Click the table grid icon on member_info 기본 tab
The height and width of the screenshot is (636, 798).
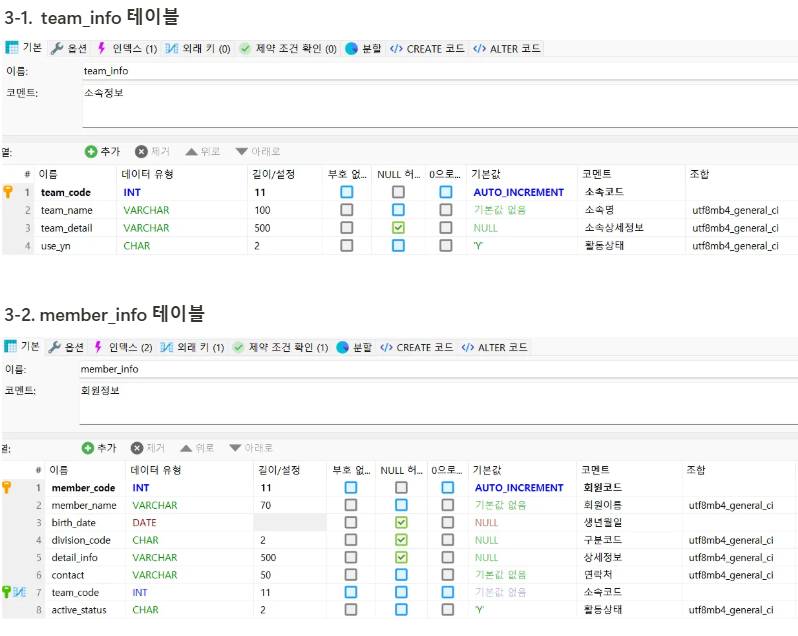(x=10, y=346)
